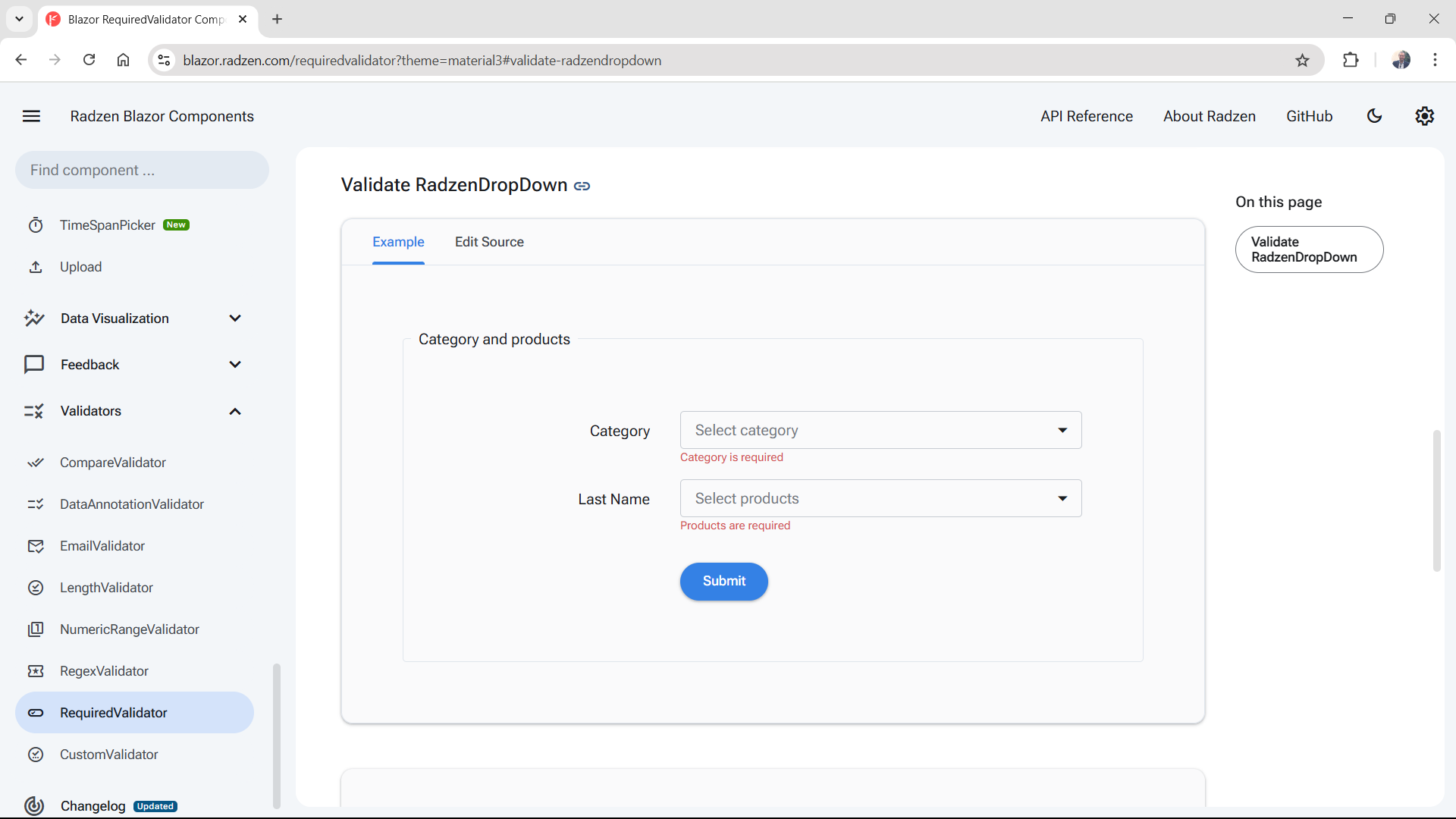Click the Changelog icon

tap(34, 806)
